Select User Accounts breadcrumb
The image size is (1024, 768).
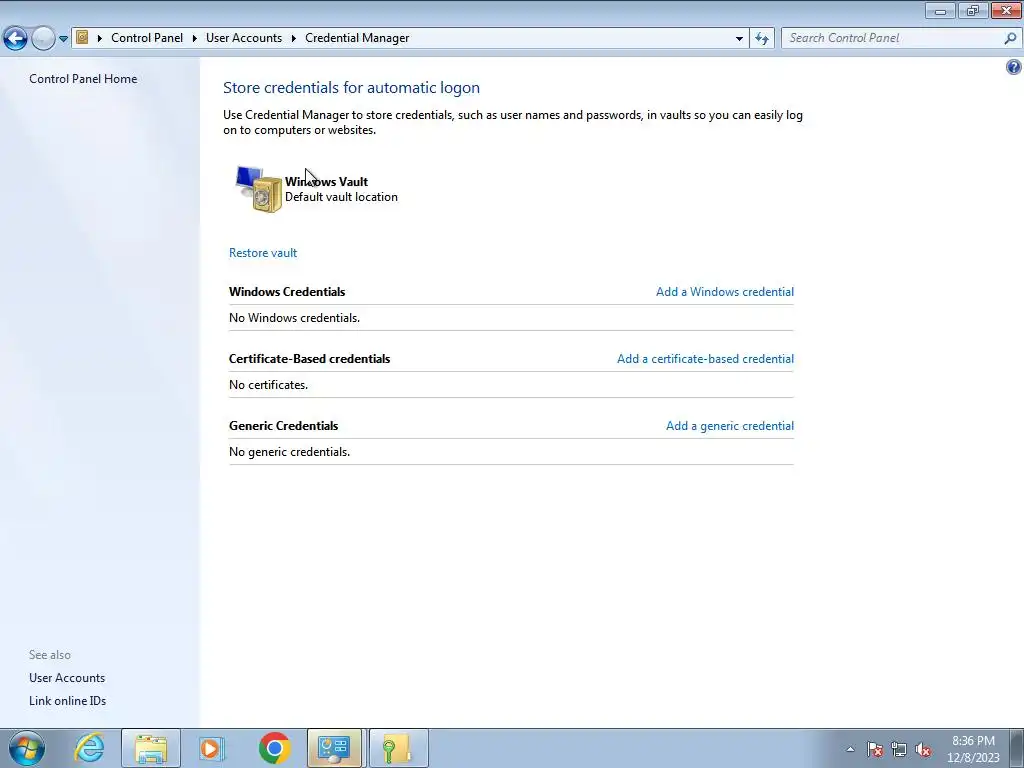(x=244, y=38)
